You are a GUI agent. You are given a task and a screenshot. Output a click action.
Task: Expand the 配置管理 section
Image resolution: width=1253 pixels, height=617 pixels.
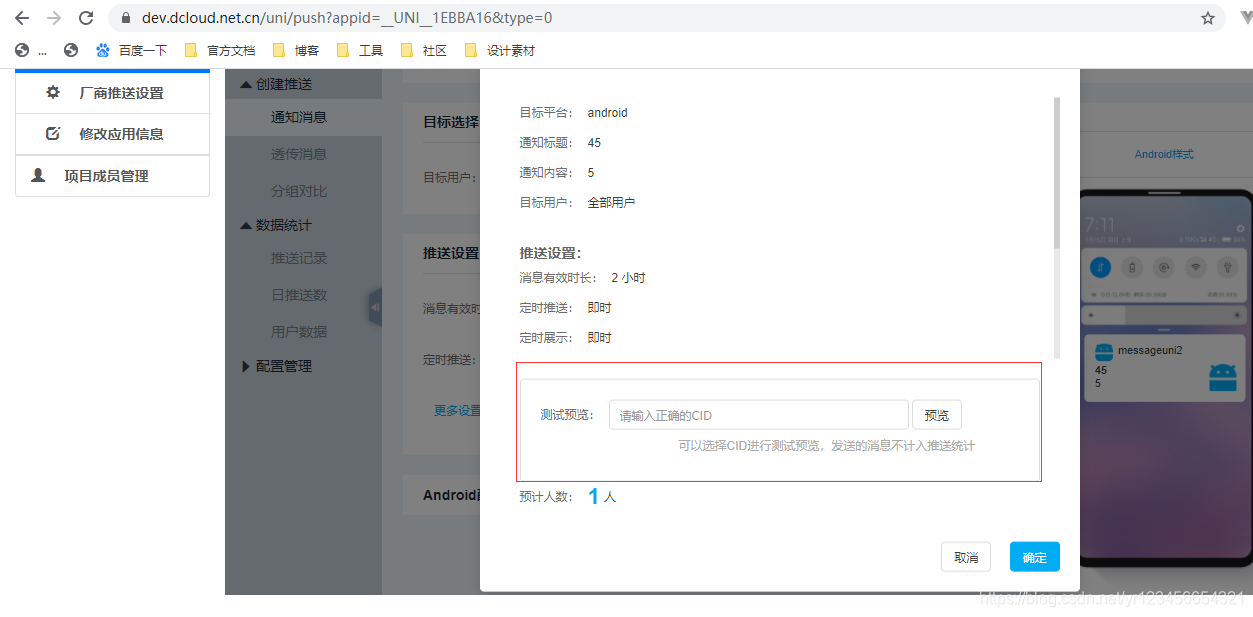point(277,366)
